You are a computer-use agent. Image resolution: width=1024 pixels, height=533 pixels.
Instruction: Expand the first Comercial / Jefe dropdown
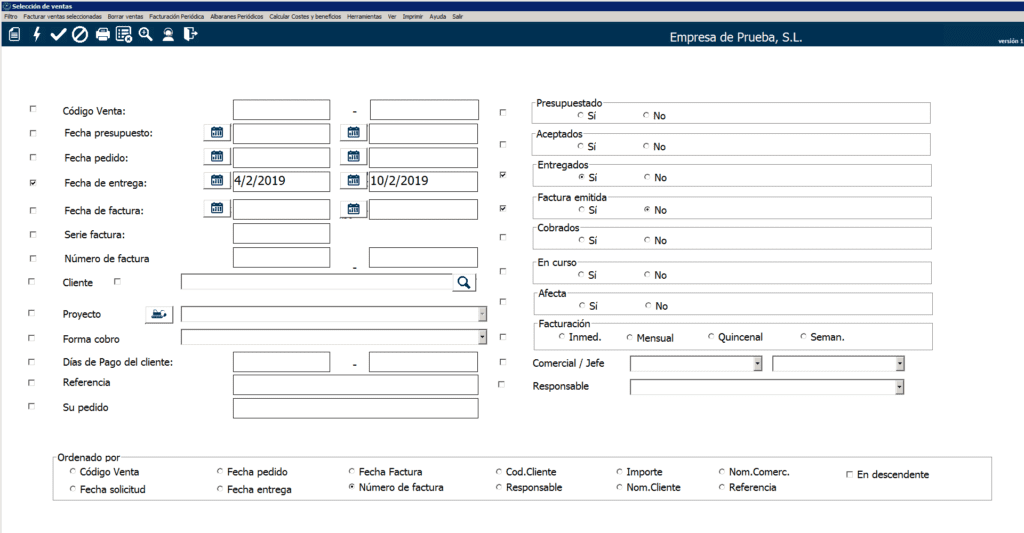coord(758,364)
